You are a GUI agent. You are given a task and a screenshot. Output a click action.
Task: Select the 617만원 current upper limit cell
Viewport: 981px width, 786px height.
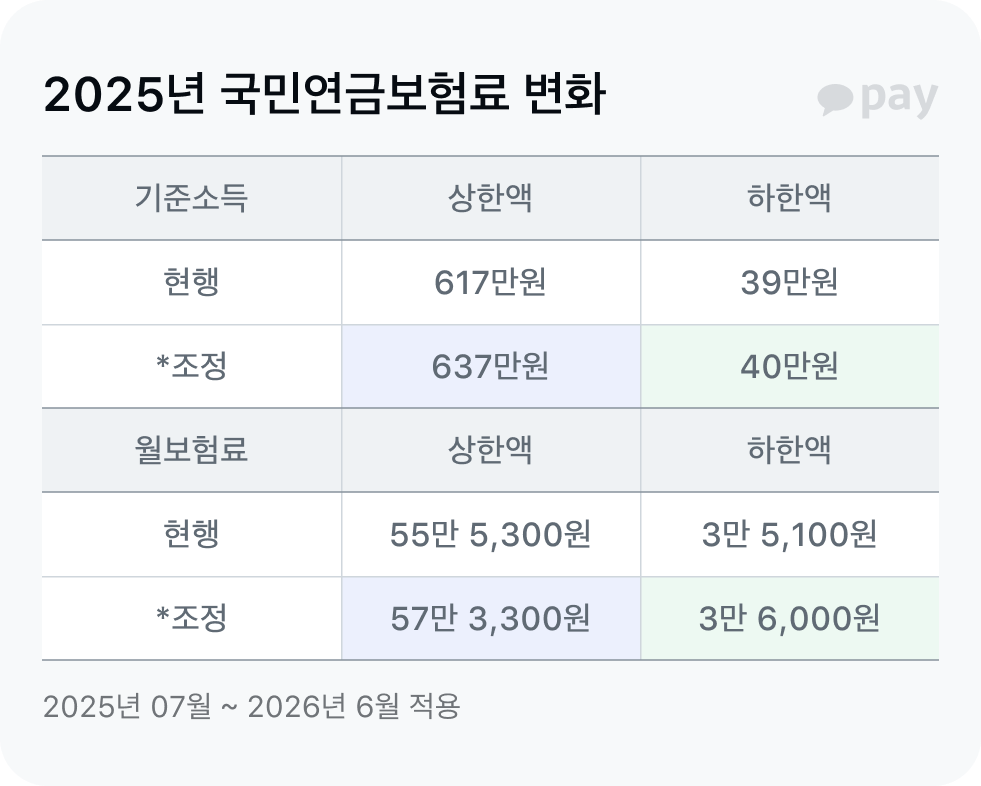490,283
